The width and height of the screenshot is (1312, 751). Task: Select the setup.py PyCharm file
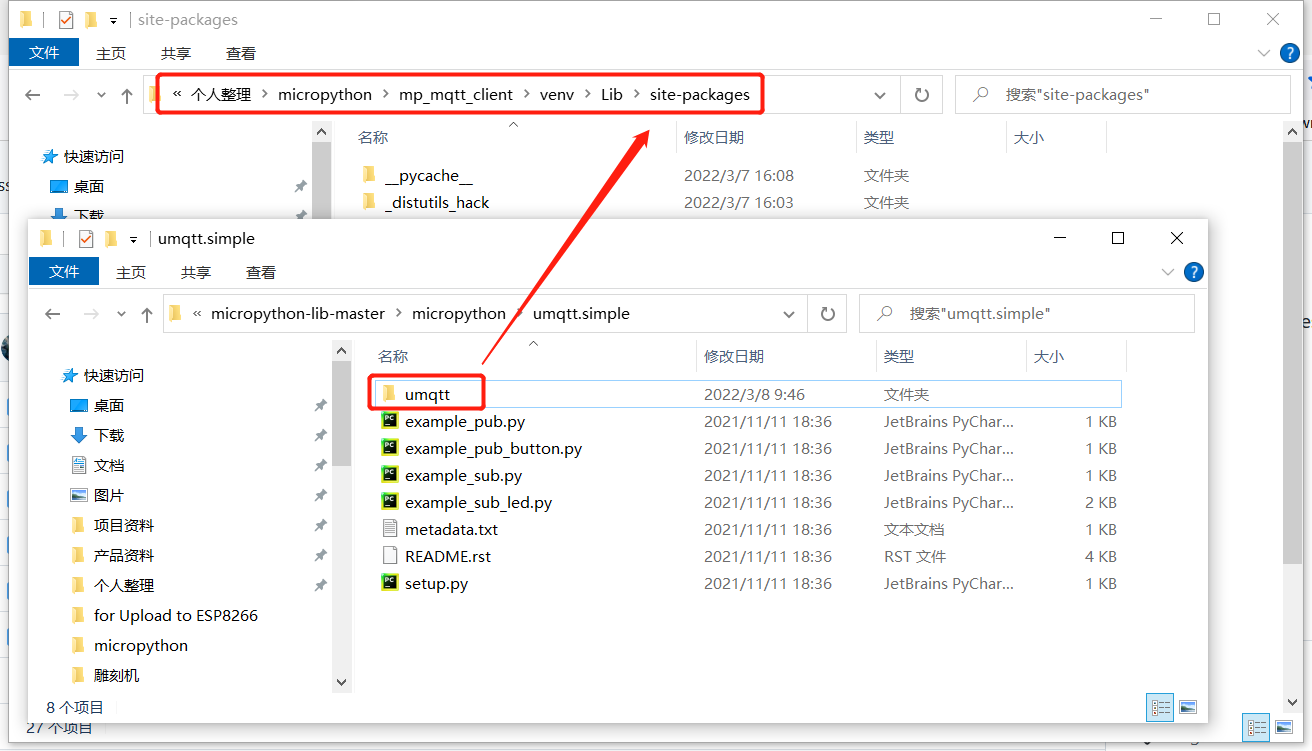[x=435, y=583]
